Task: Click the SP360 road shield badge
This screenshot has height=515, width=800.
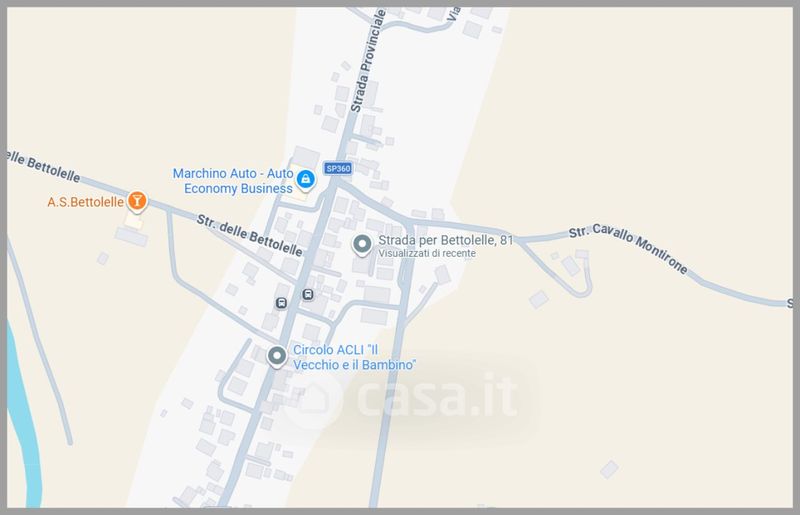Action: pyautogui.click(x=338, y=168)
